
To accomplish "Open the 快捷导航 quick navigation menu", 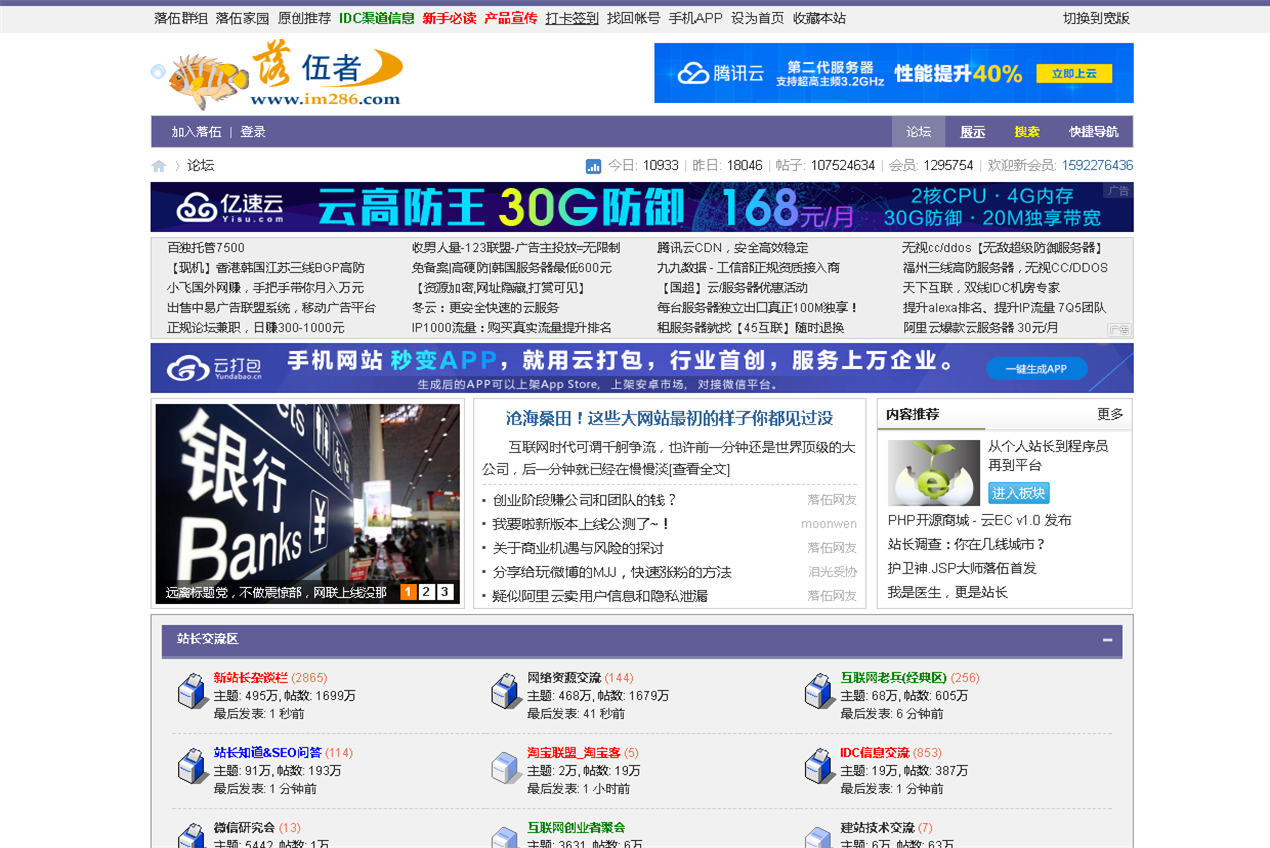I will pos(1094,132).
